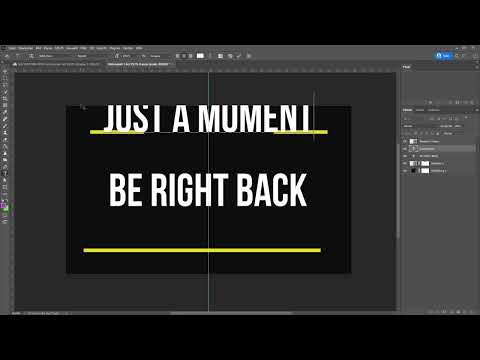Hide the topmost layer eye icon

pos(405,141)
